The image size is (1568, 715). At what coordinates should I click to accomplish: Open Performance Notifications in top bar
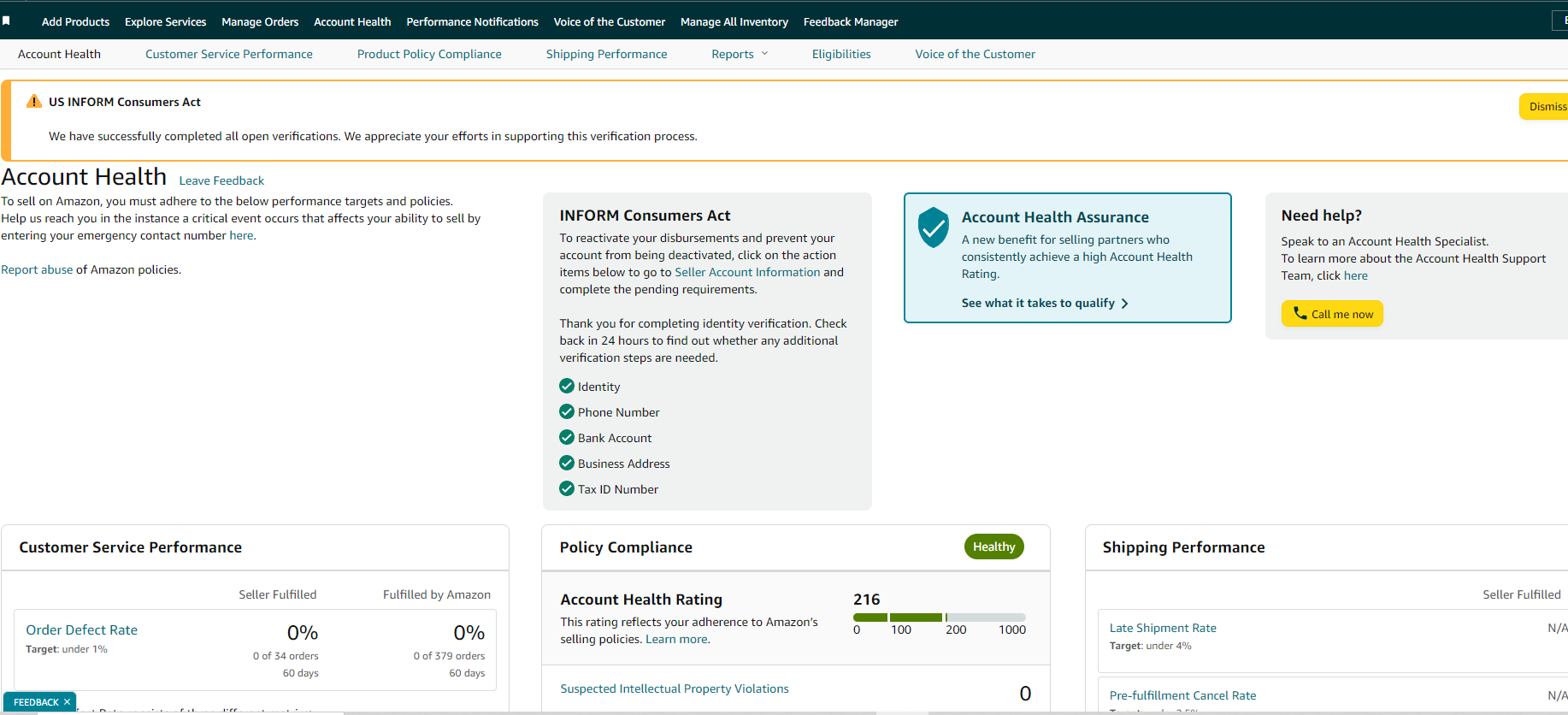coord(472,22)
